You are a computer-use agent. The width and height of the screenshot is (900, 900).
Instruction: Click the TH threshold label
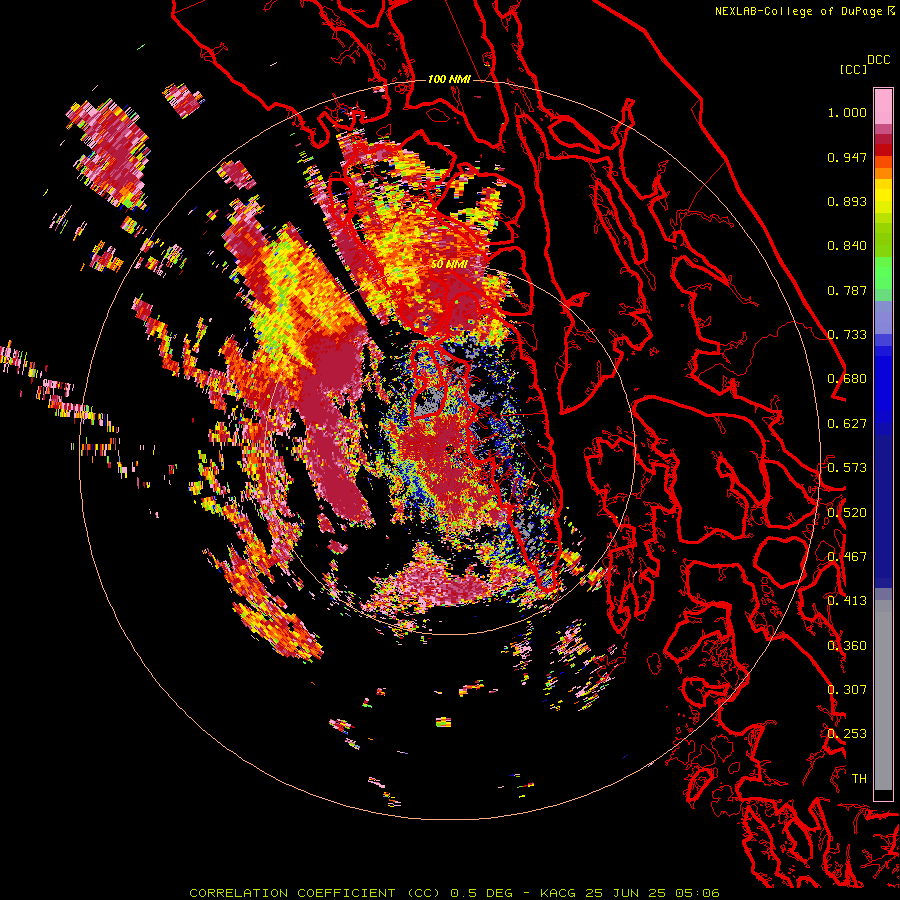pyautogui.click(x=859, y=778)
